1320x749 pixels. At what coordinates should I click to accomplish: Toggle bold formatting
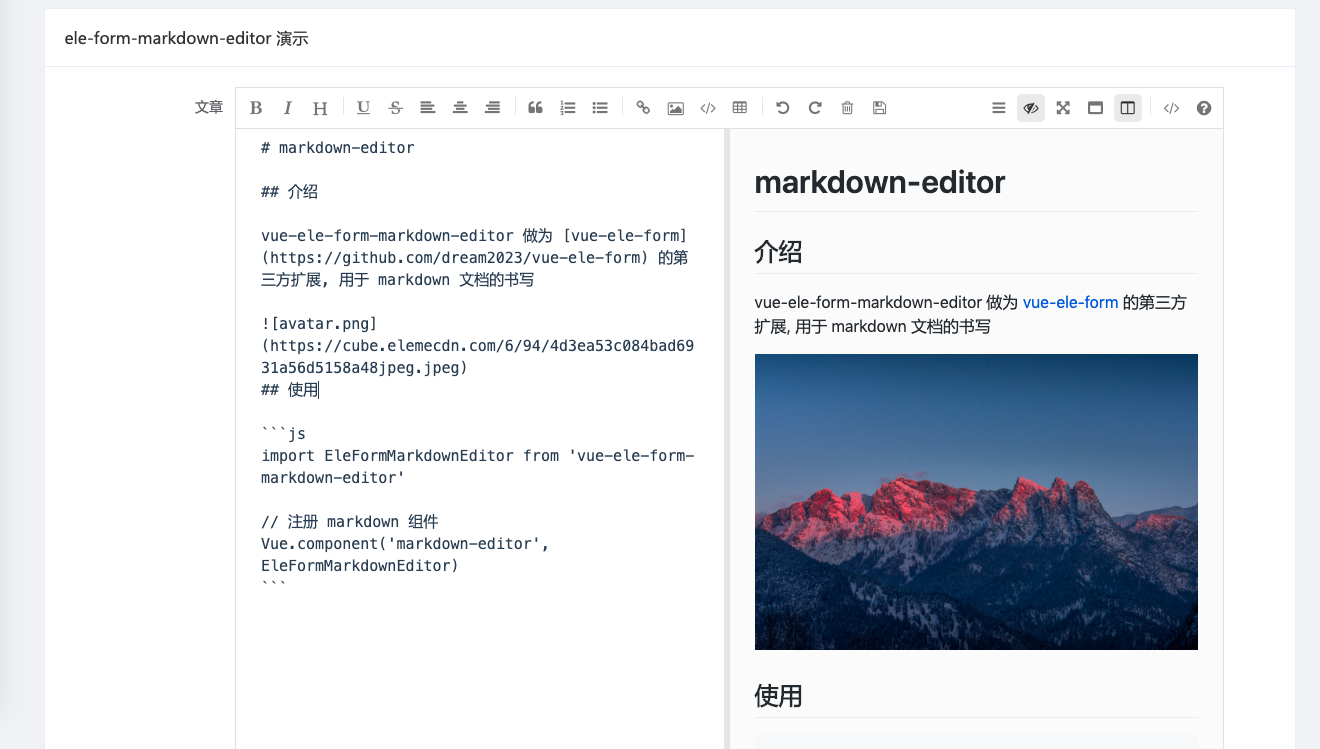coord(256,108)
